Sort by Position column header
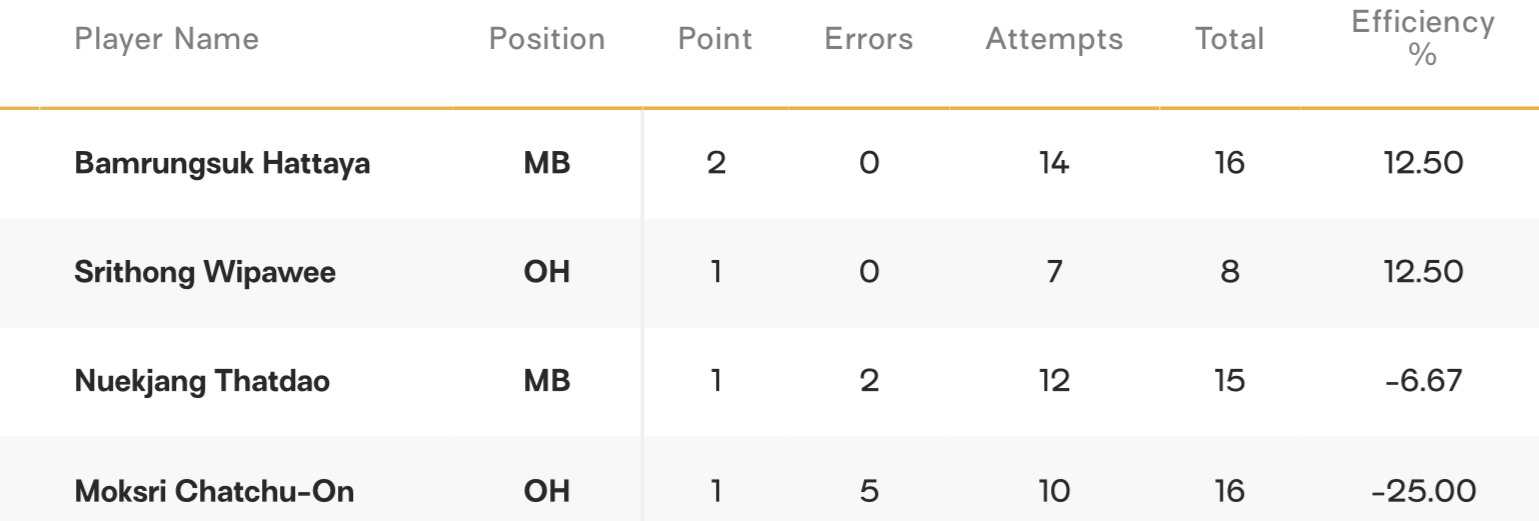 point(547,40)
